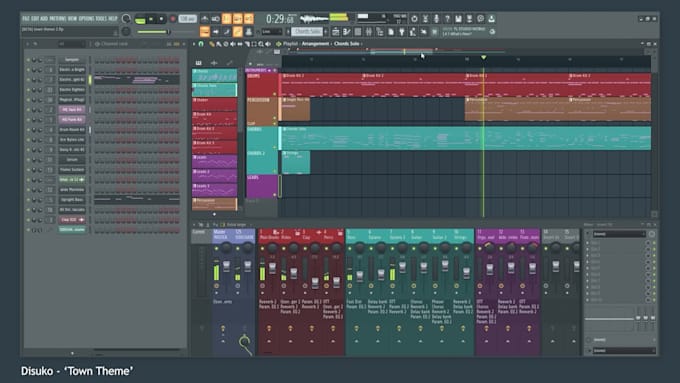The width and height of the screenshot is (680, 383).
Task: Toggle typing keyboard to piano icon
Action: 204,32
